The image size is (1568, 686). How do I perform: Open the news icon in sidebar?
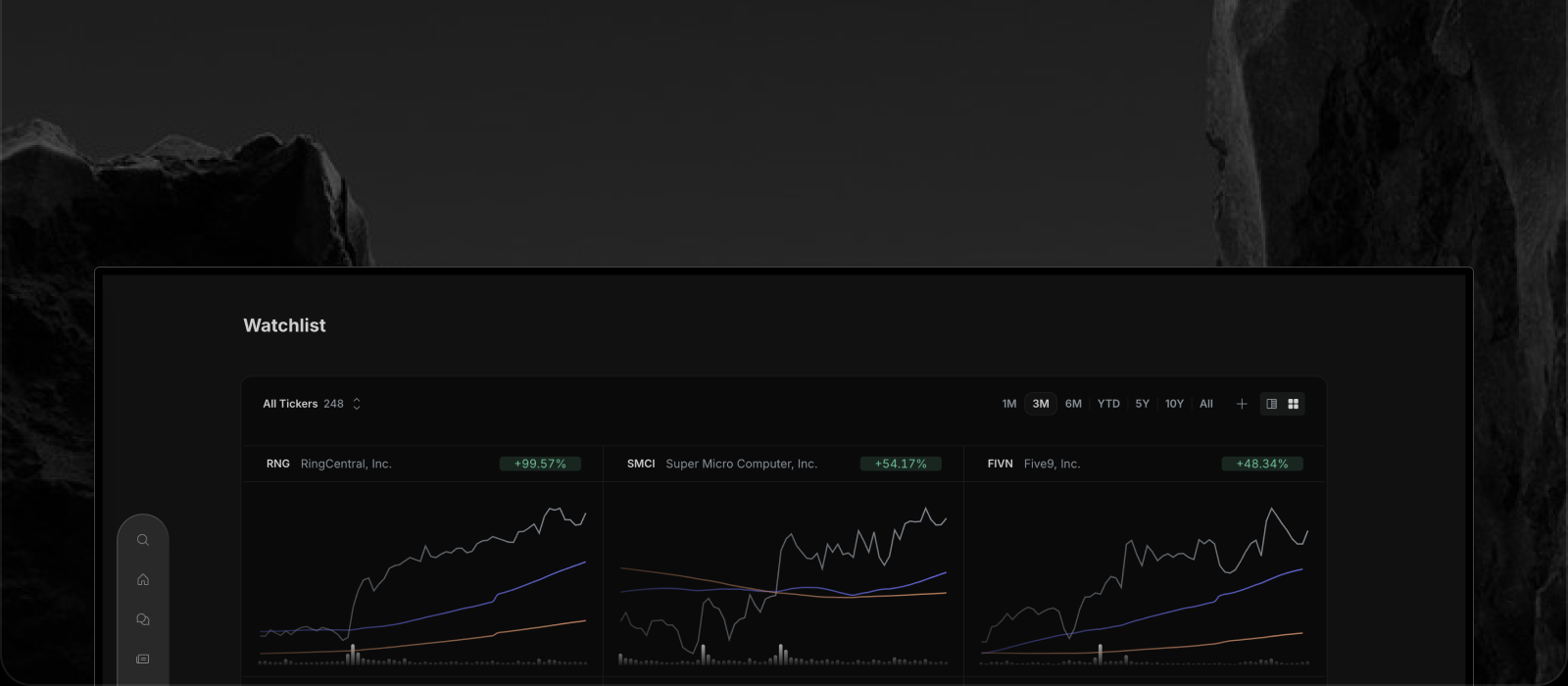[143, 659]
